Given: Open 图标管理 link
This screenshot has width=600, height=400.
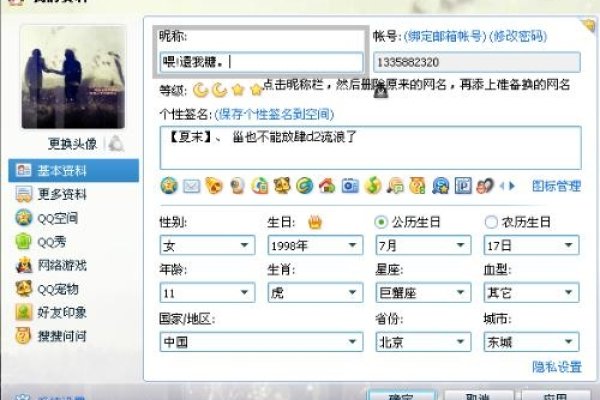Looking at the screenshot, I should (x=556, y=186).
